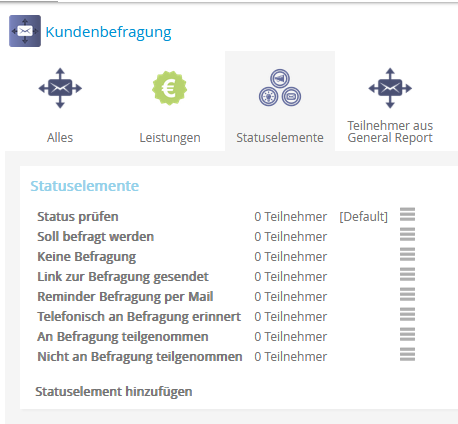The height and width of the screenshot is (424, 458).
Task: Click drag handle icon for Status prüfen
Action: point(407,214)
